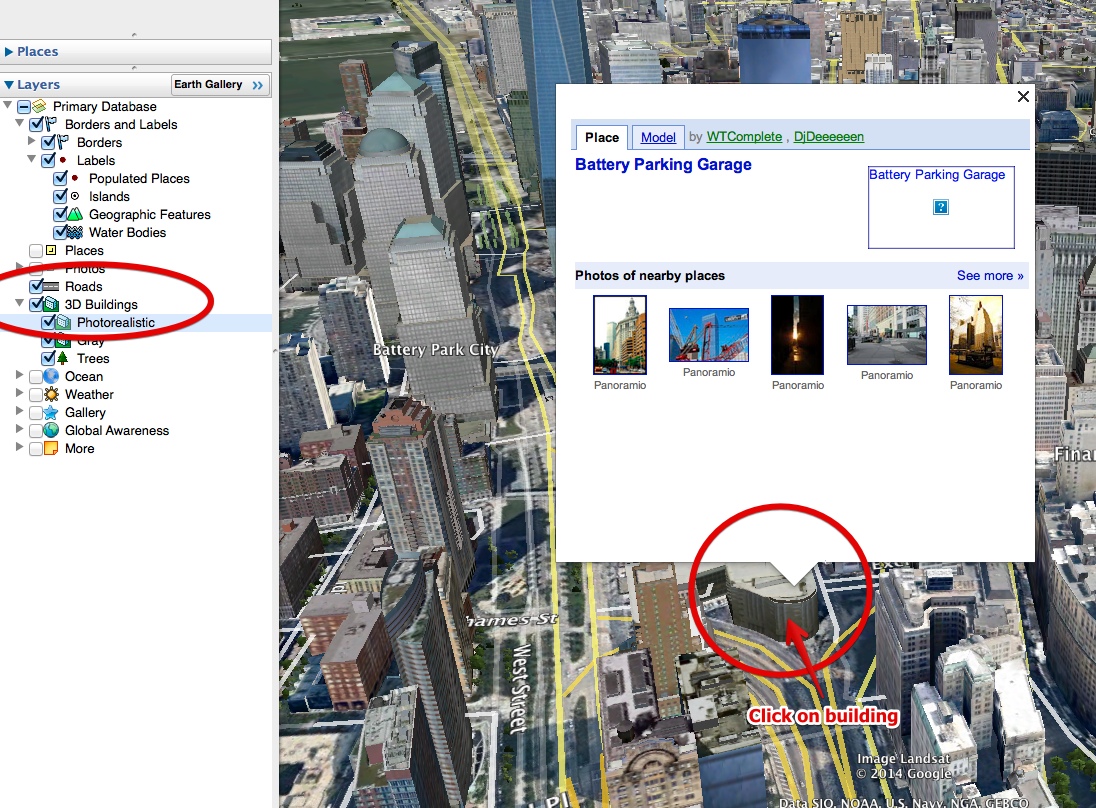The image size is (1096, 808).
Task: Click the Labels red dot icon
Action: coord(63,160)
